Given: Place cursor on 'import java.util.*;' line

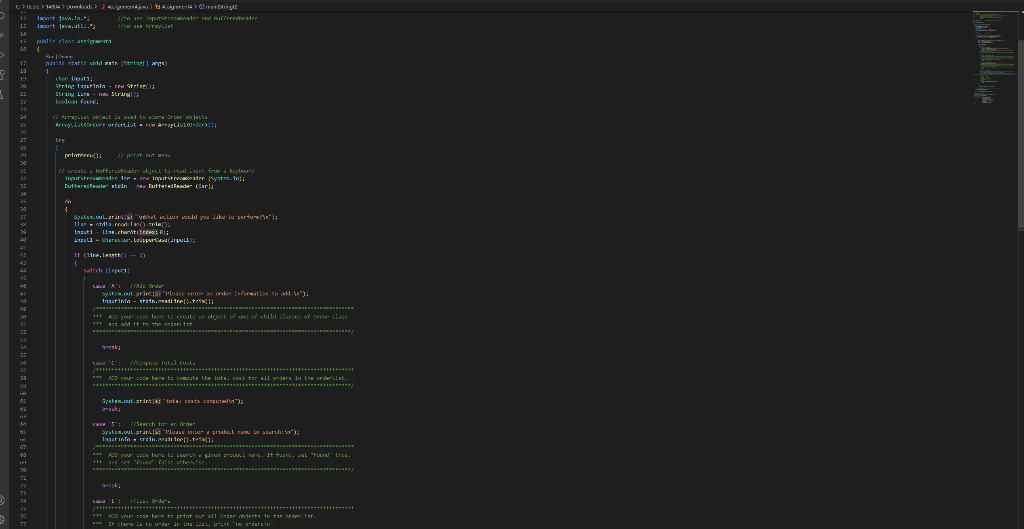Looking at the screenshot, I should tap(67, 26).
